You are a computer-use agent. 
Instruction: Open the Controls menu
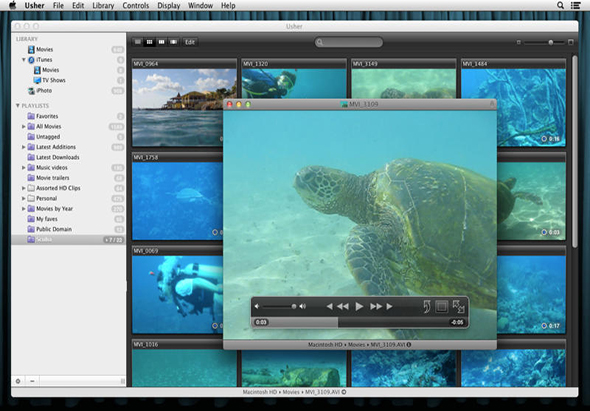135,6
